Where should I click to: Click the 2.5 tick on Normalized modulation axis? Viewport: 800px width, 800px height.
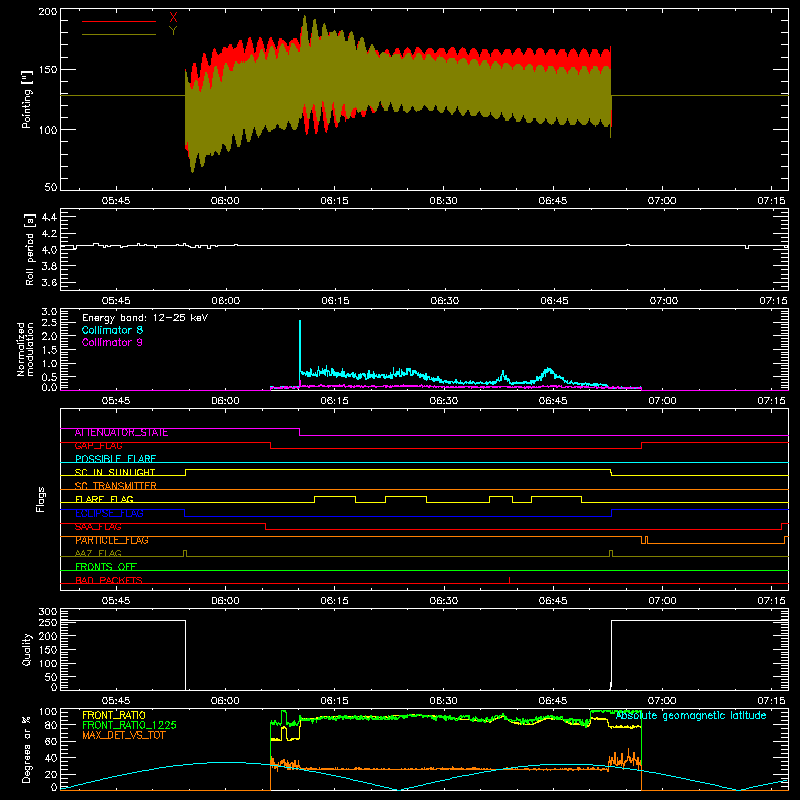point(49,323)
